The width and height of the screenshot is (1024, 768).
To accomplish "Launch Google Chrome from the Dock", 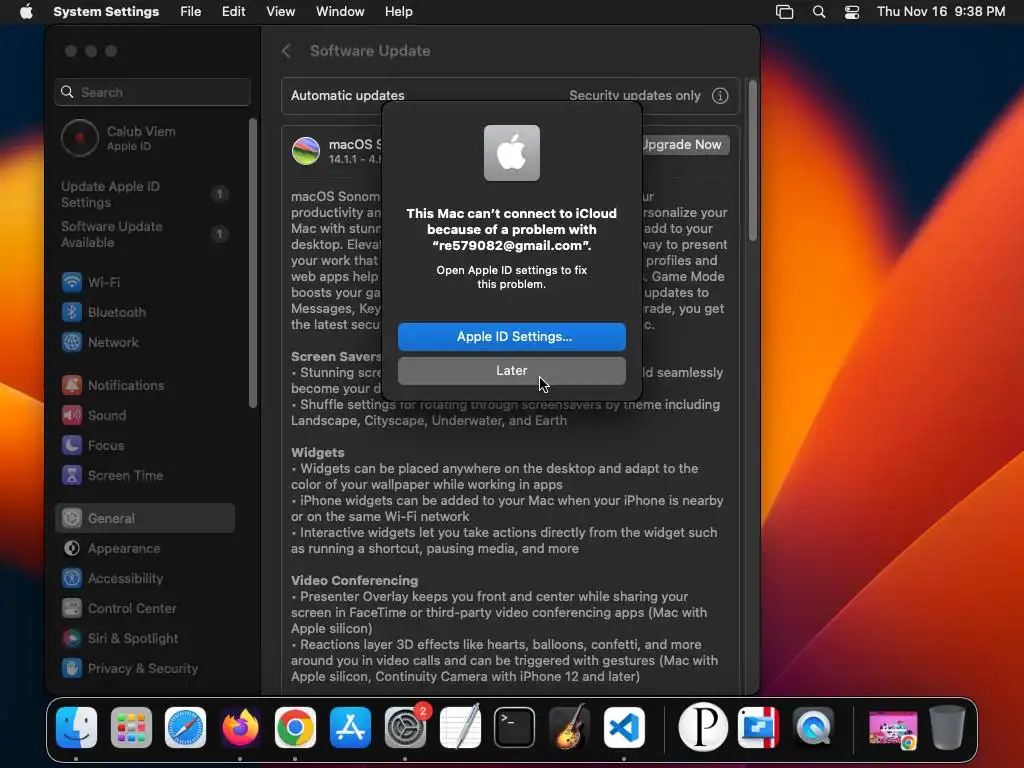I will [295, 727].
